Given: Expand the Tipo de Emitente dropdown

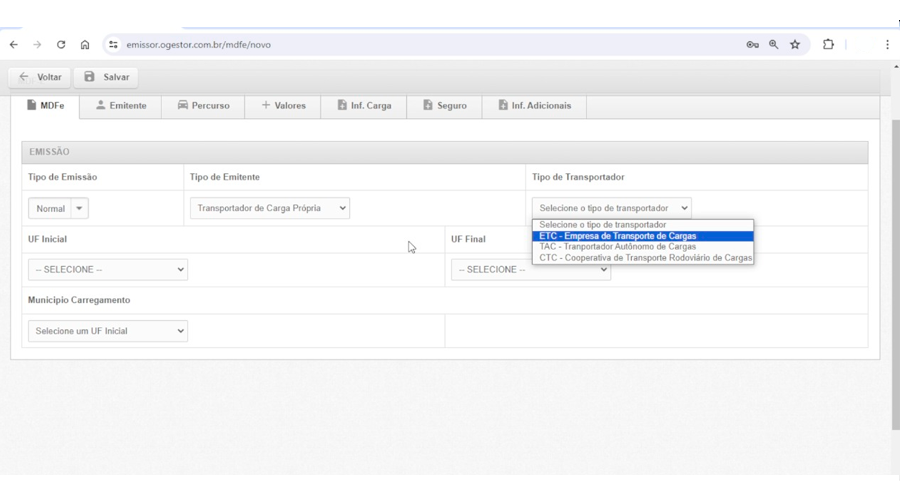Looking at the screenshot, I should coord(270,208).
